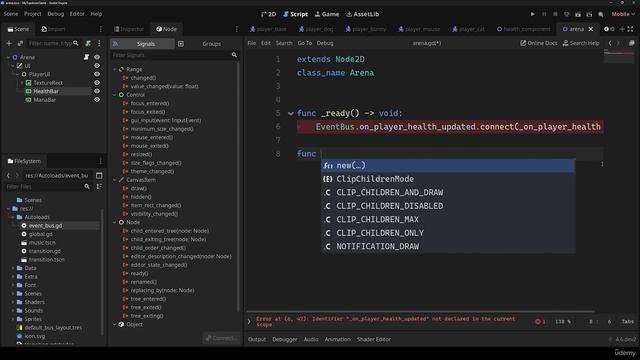Add a new node with plus icon

pyautogui.click(x=9, y=43)
